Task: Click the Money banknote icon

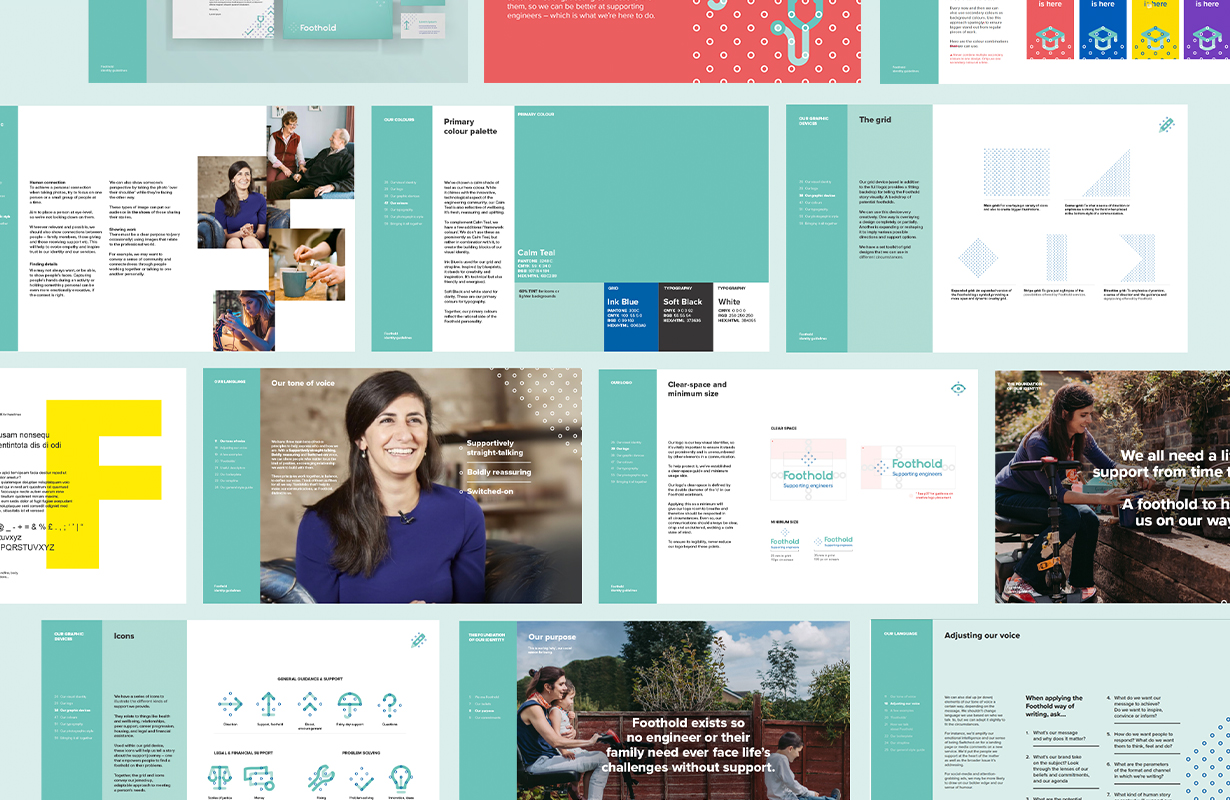Action: [260, 778]
